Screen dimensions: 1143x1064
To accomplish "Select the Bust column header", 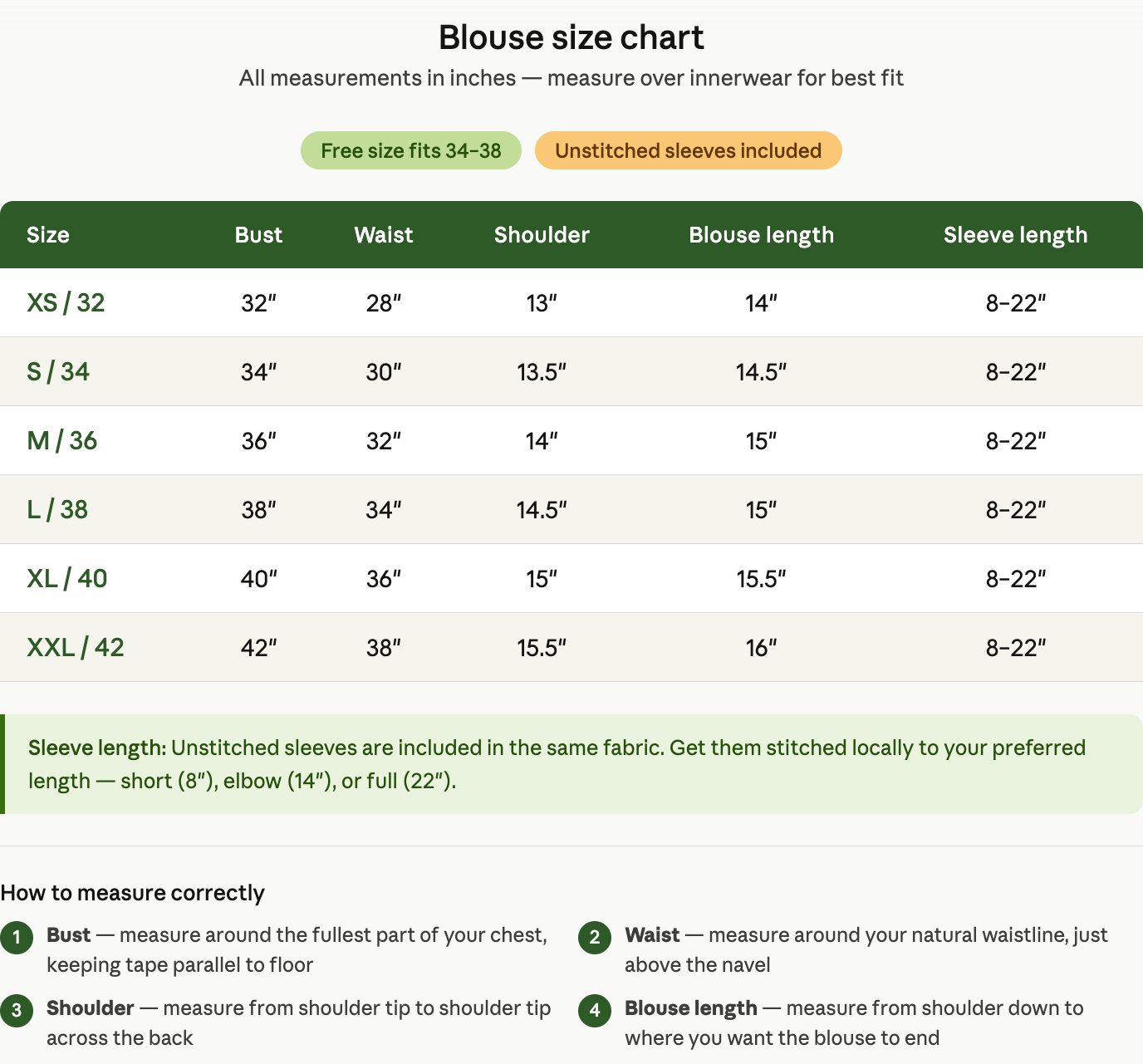I will 258,235.
